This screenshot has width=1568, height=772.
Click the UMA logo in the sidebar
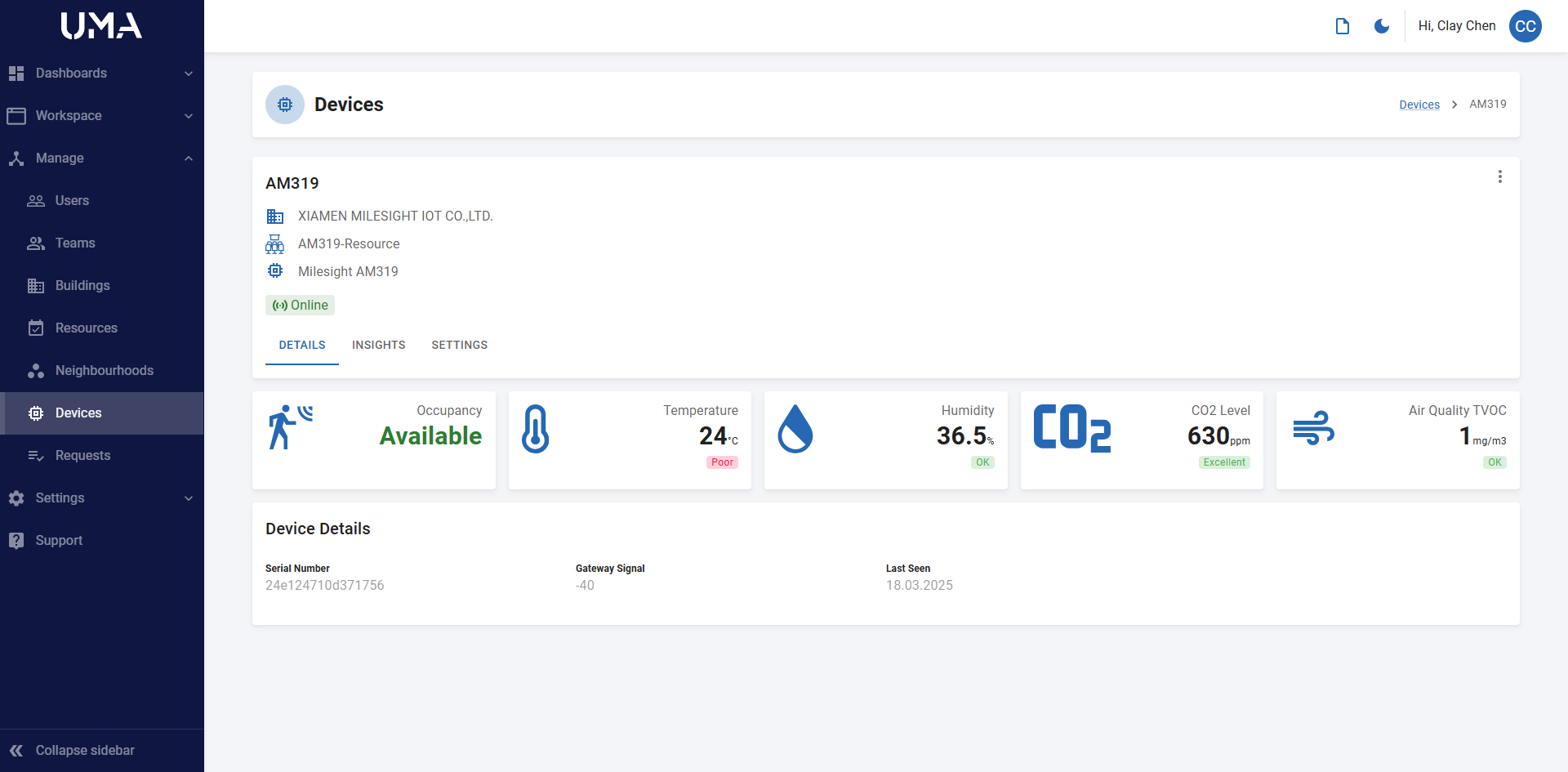pos(101,26)
